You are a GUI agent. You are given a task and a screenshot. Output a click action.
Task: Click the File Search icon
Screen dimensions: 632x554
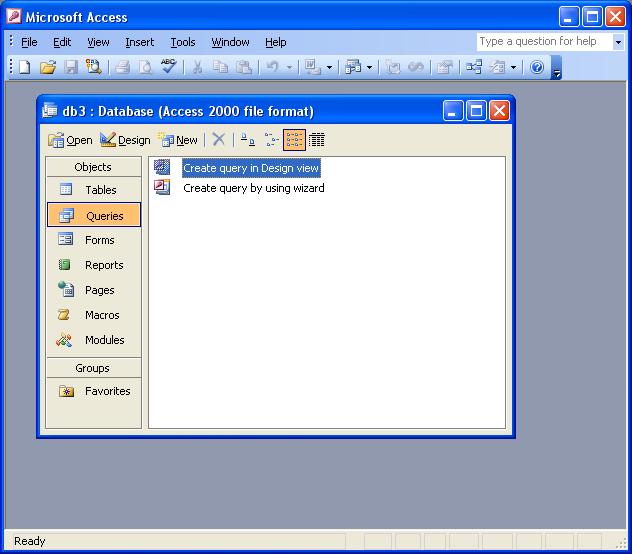(94, 67)
